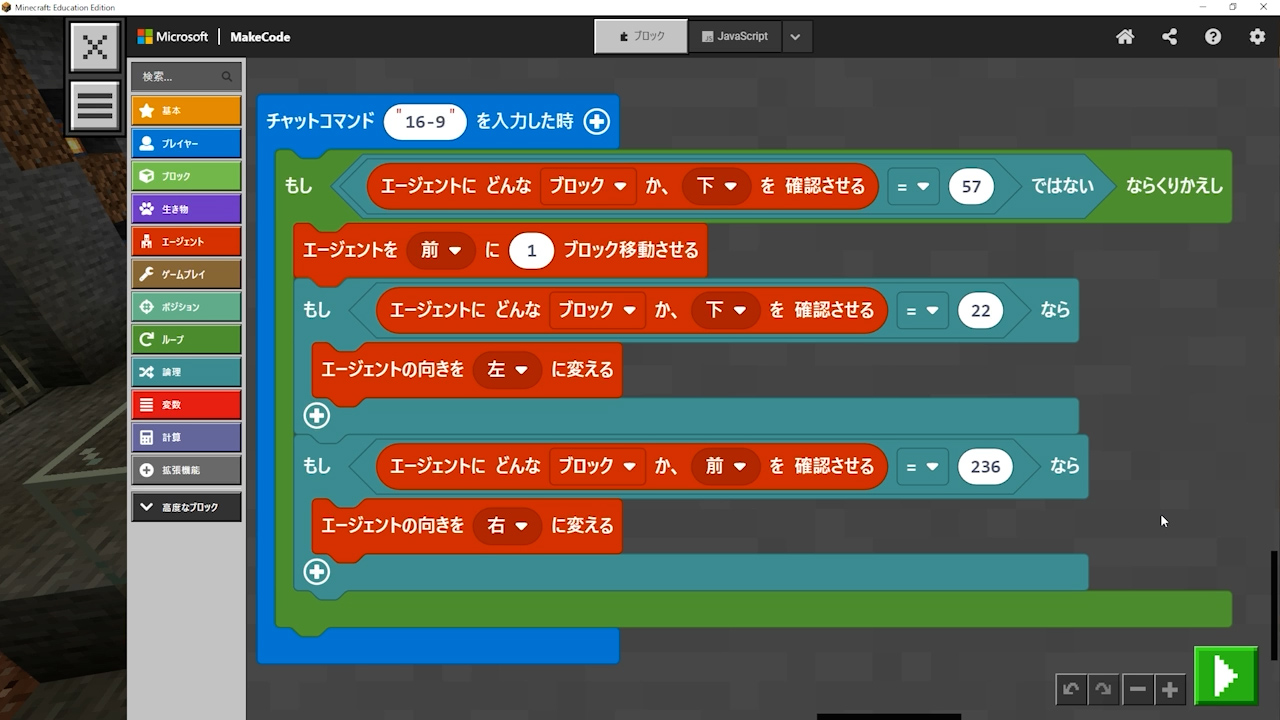The width and height of the screenshot is (1280, 720).
Task: Open the Share project icon
Action: 1169,37
